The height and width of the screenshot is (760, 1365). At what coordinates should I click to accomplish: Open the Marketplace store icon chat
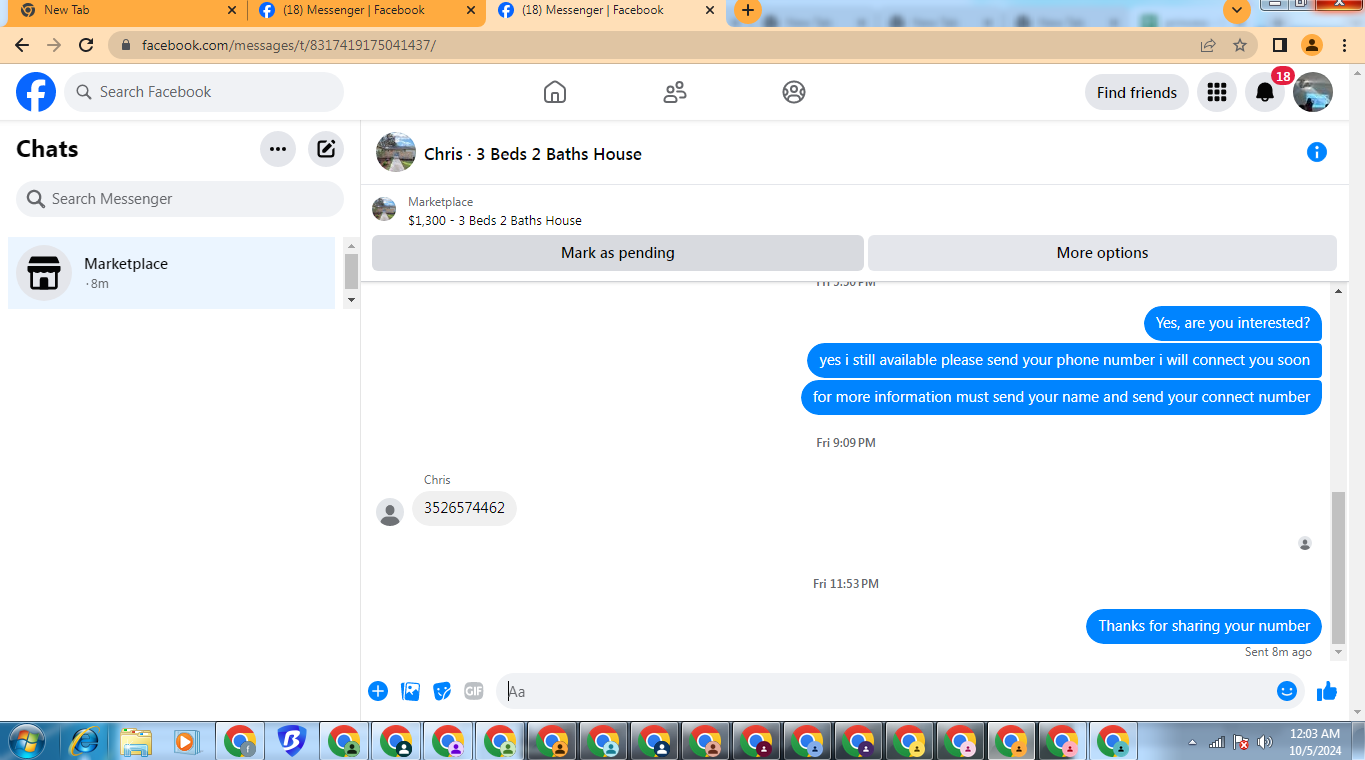tap(44, 273)
